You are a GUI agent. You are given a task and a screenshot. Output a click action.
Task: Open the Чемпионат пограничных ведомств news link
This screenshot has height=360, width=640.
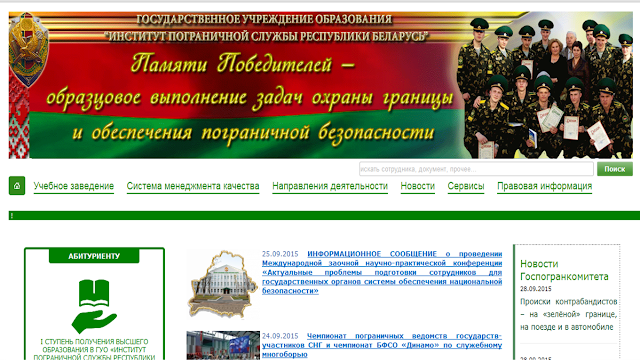pyautogui.click(x=382, y=345)
